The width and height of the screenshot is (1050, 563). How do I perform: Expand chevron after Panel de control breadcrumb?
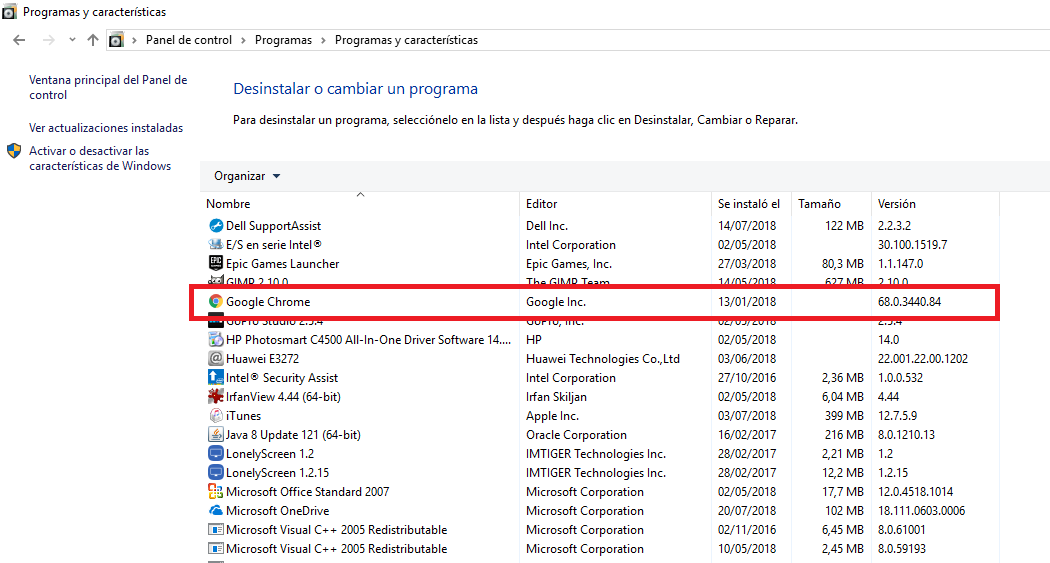pyautogui.click(x=243, y=40)
